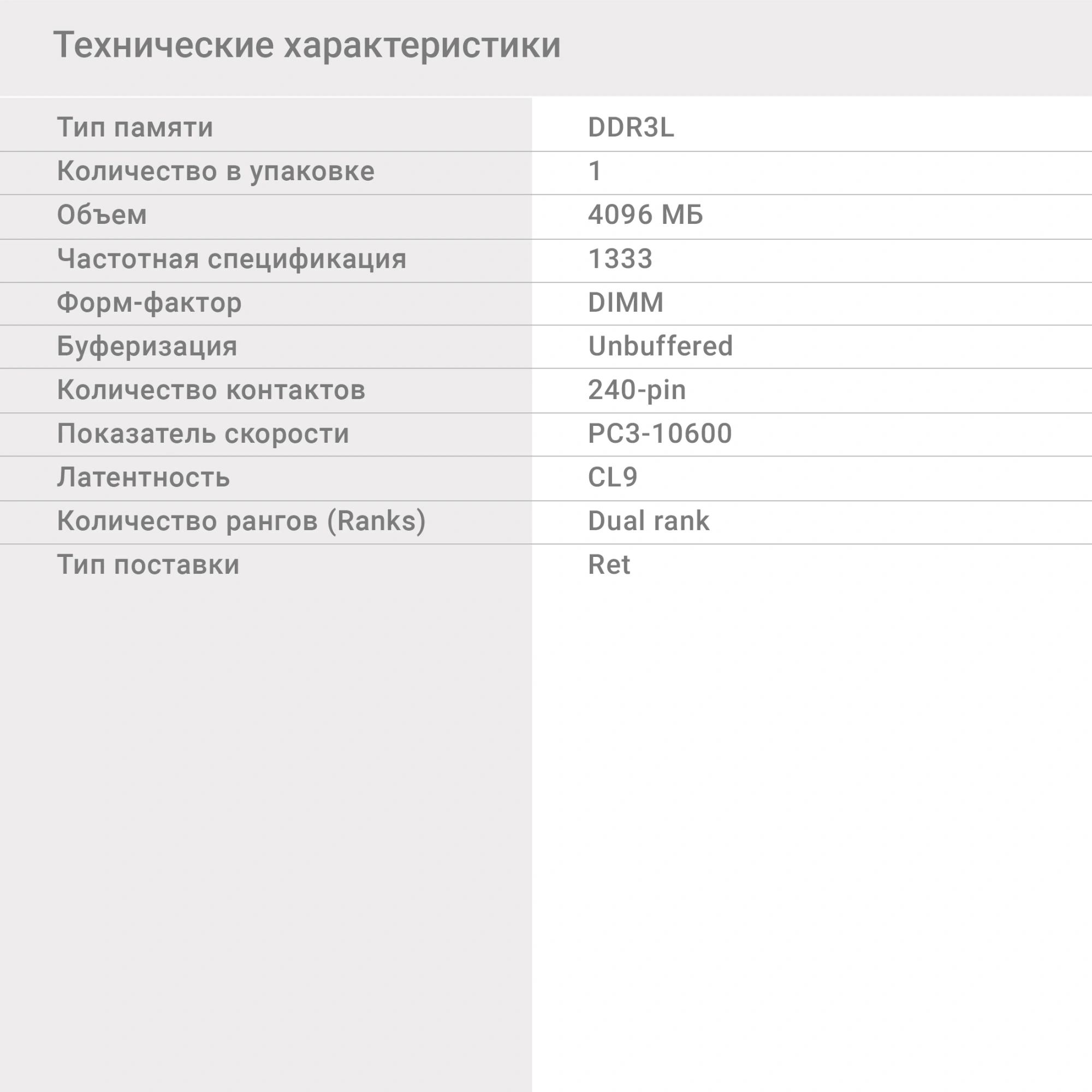Screen dimensions: 1092x1092
Task: Select the 240-pin value
Action: pos(637,390)
